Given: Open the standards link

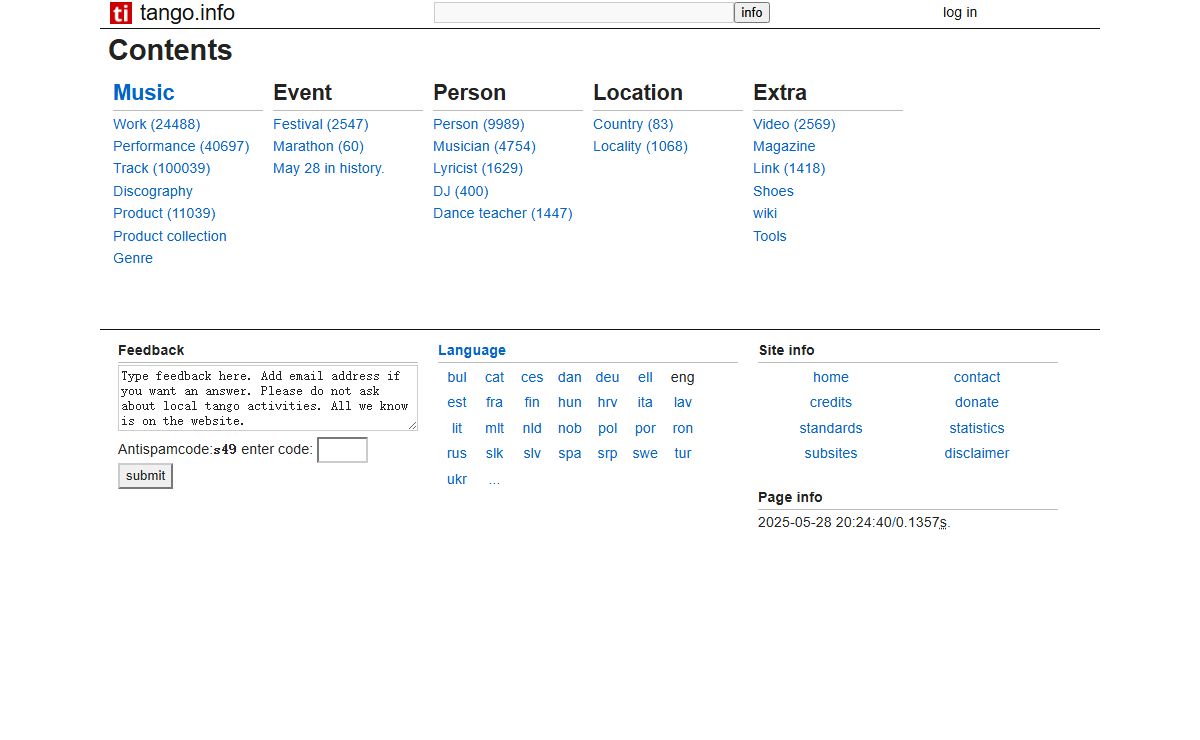Looking at the screenshot, I should tap(831, 428).
